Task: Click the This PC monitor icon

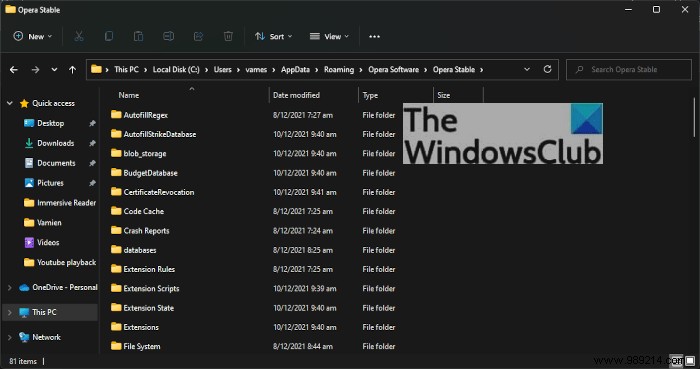Action: click(x=24, y=312)
